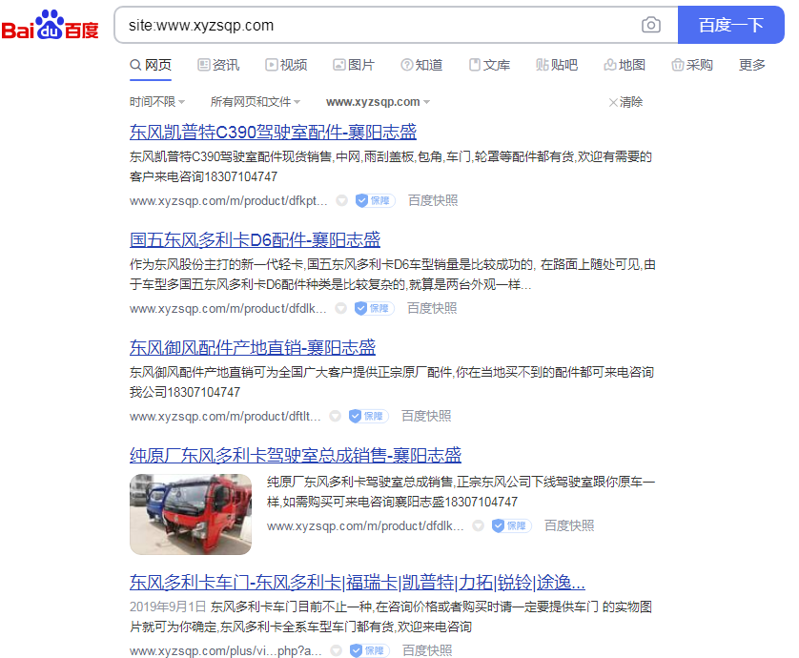Image resolution: width=799 pixels, height=658 pixels.
Task: Switch to the 视频 tab
Action: (286, 65)
